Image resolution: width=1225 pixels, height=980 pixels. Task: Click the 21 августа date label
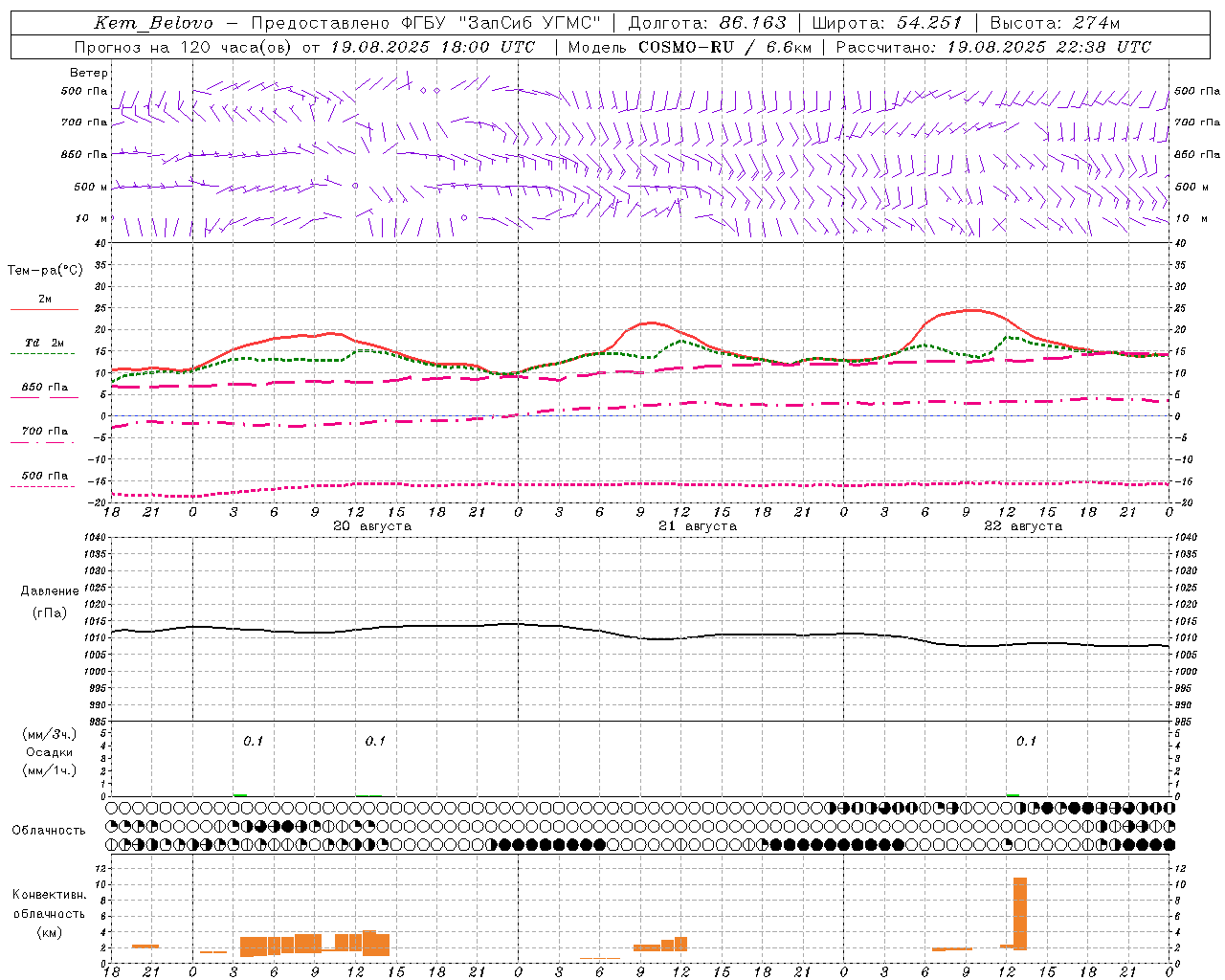(x=698, y=526)
